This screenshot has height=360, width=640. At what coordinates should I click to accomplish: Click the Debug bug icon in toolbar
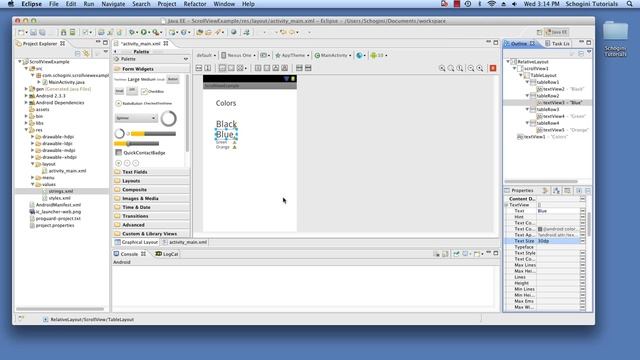coord(131,32)
